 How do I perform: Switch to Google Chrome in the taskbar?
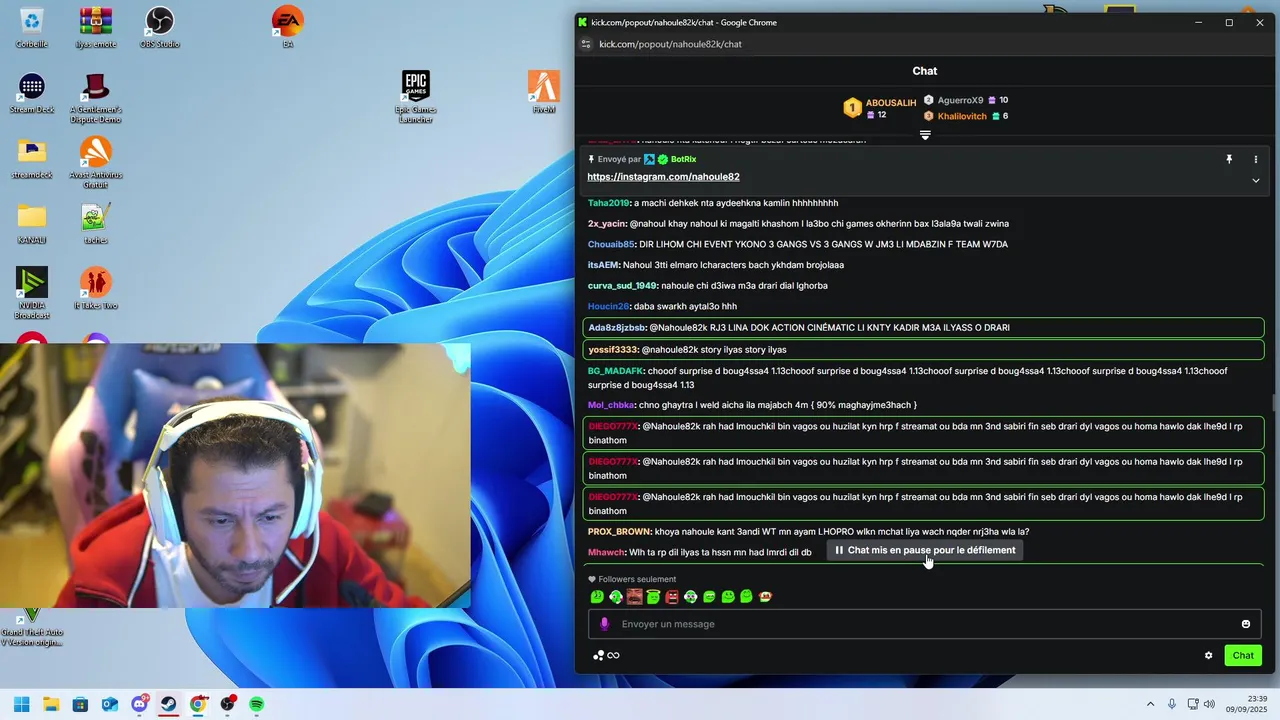[x=198, y=704]
